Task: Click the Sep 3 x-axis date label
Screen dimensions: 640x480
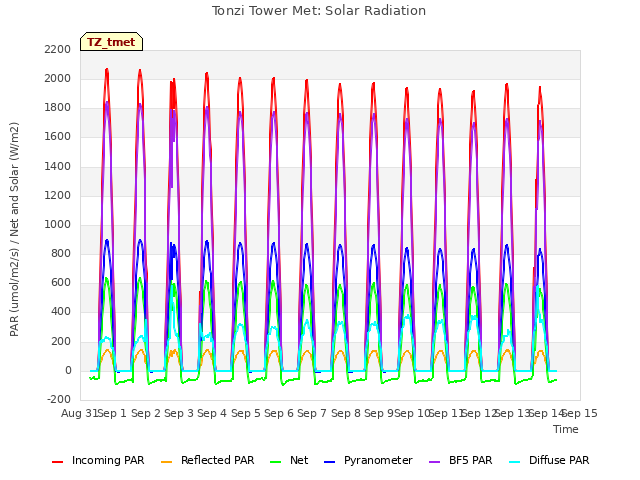Action: [179, 413]
